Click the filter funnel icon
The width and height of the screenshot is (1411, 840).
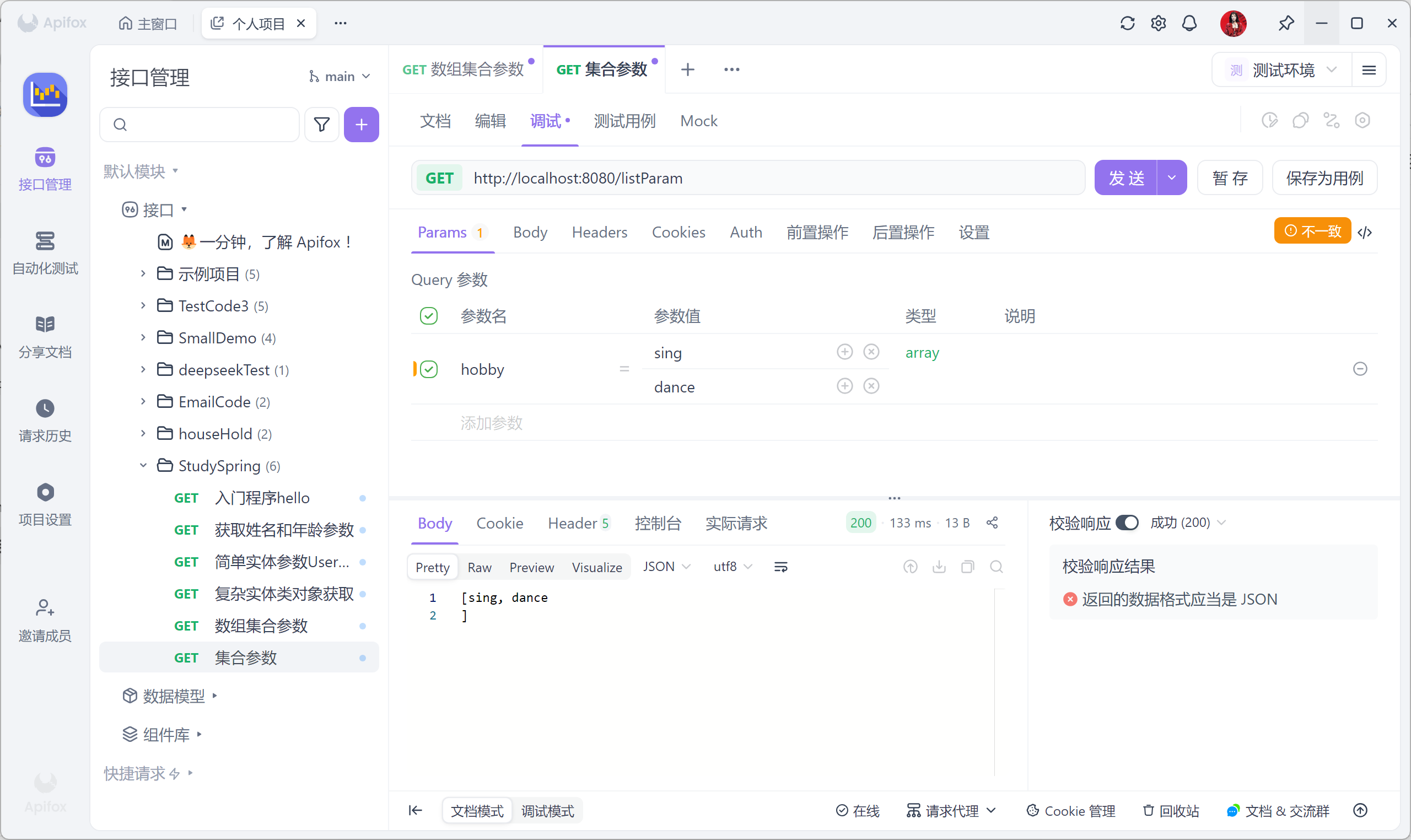click(x=321, y=124)
